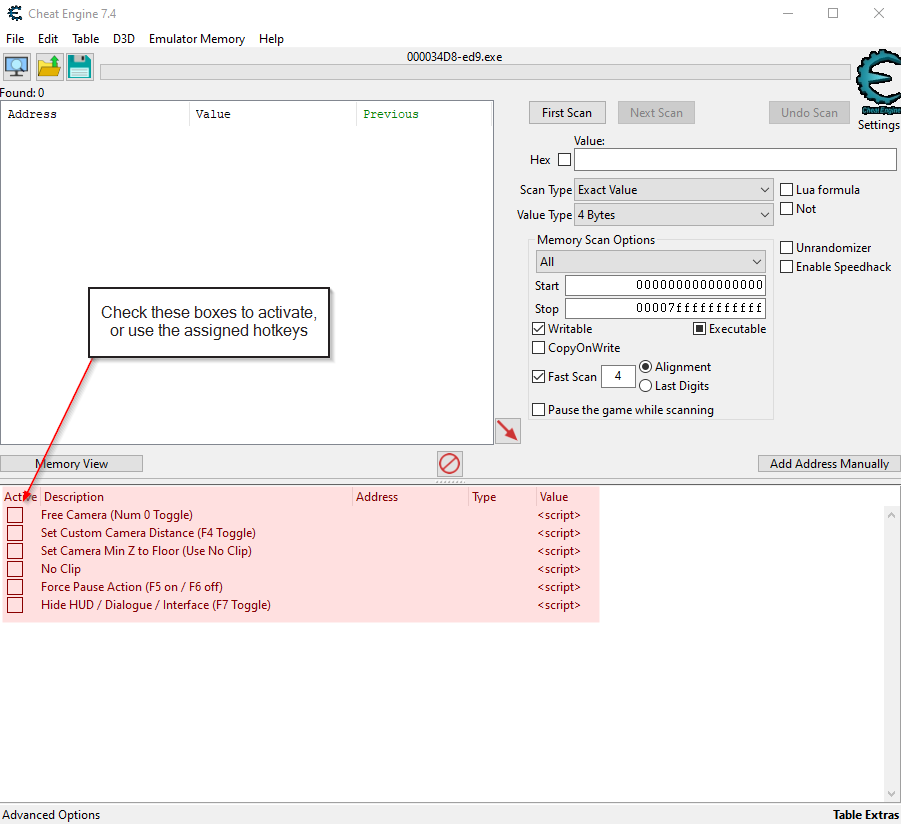Image resolution: width=901 pixels, height=824 pixels.
Task: Select the Last Digits radio button
Action: [x=645, y=386]
